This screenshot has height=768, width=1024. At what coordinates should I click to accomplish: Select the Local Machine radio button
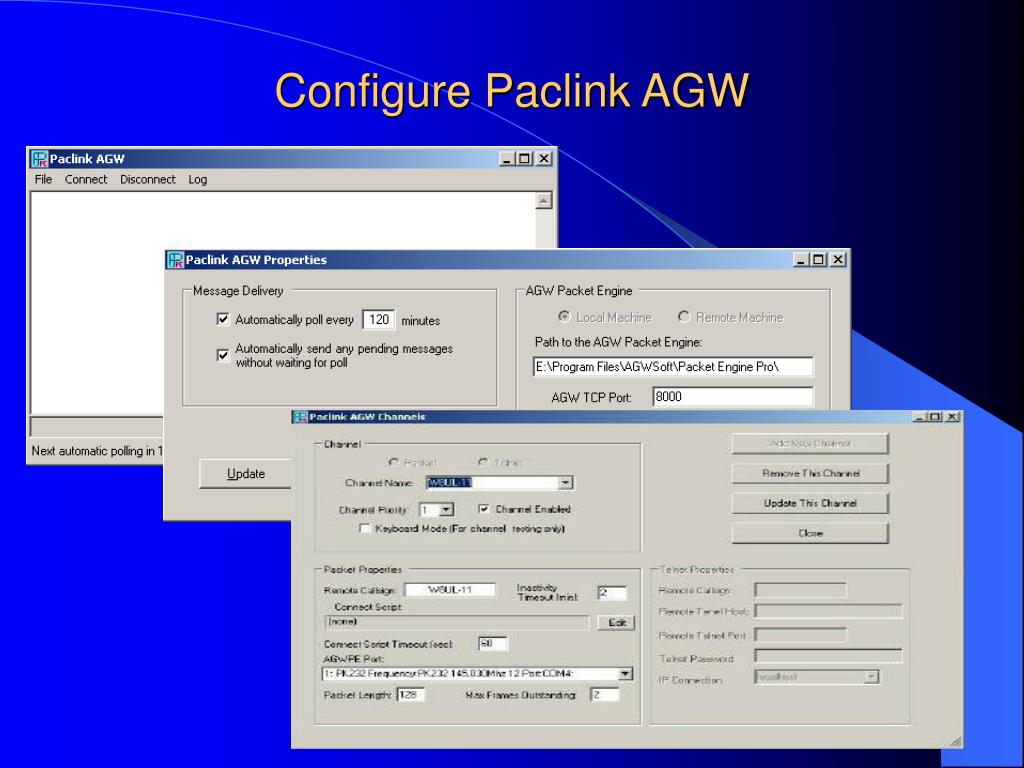pyautogui.click(x=564, y=317)
